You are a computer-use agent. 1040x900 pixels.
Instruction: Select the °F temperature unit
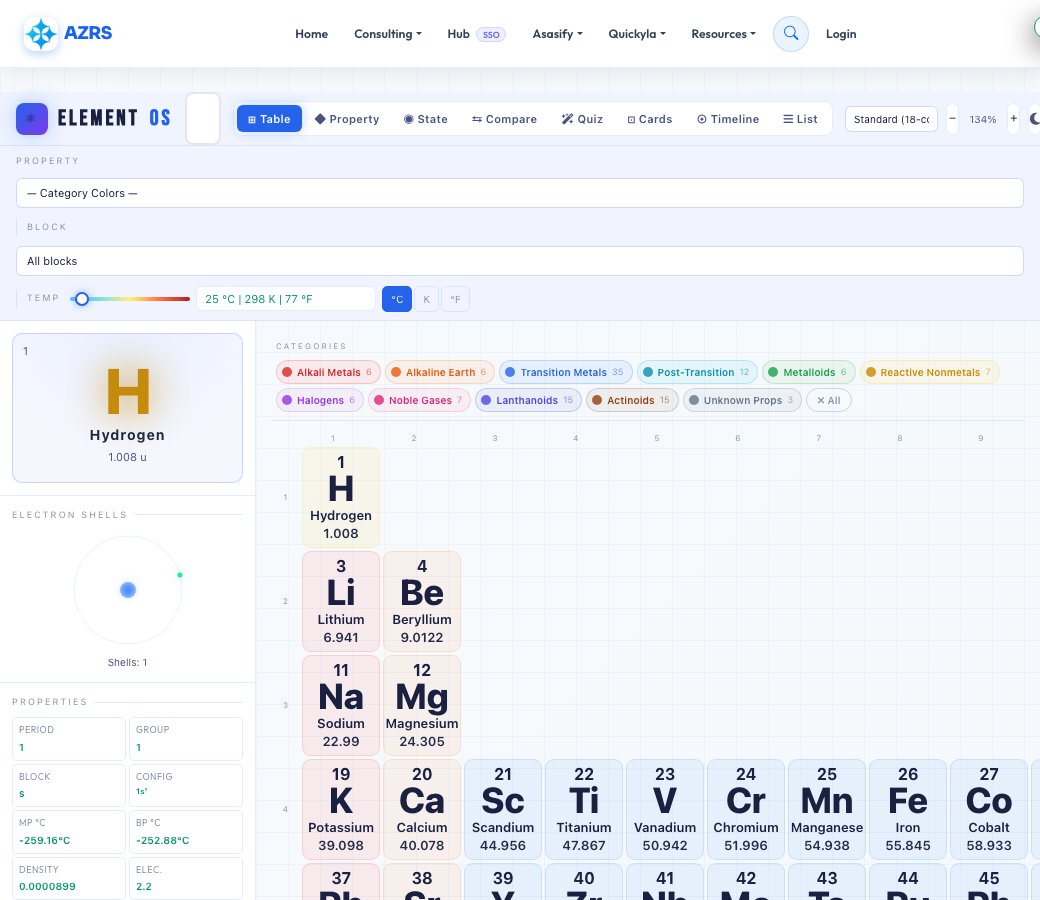[455, 299]
